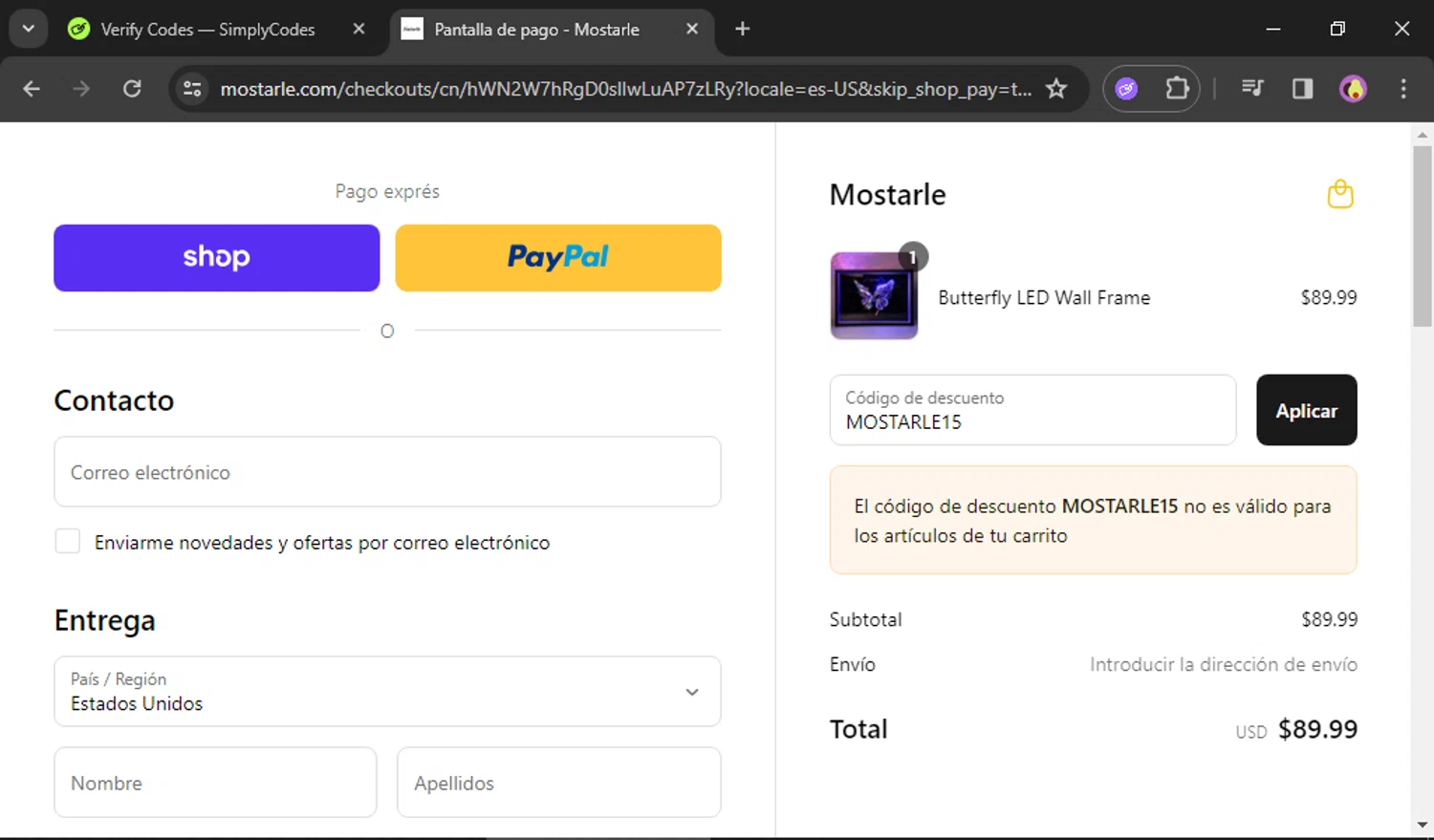
Task: Toggle the browser side panel
Action: 1302,89
